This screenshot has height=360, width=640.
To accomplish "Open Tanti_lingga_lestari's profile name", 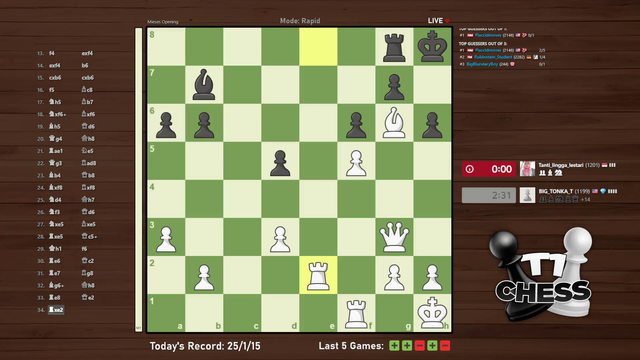I will pos(561,165).
